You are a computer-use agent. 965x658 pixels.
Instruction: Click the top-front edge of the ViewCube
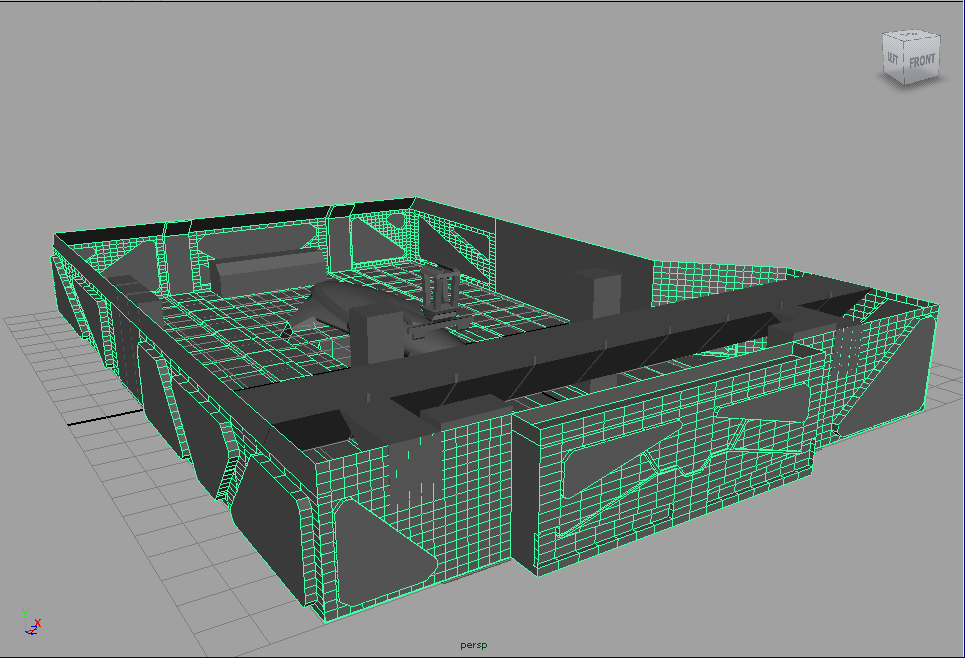(x=922, y=38)
